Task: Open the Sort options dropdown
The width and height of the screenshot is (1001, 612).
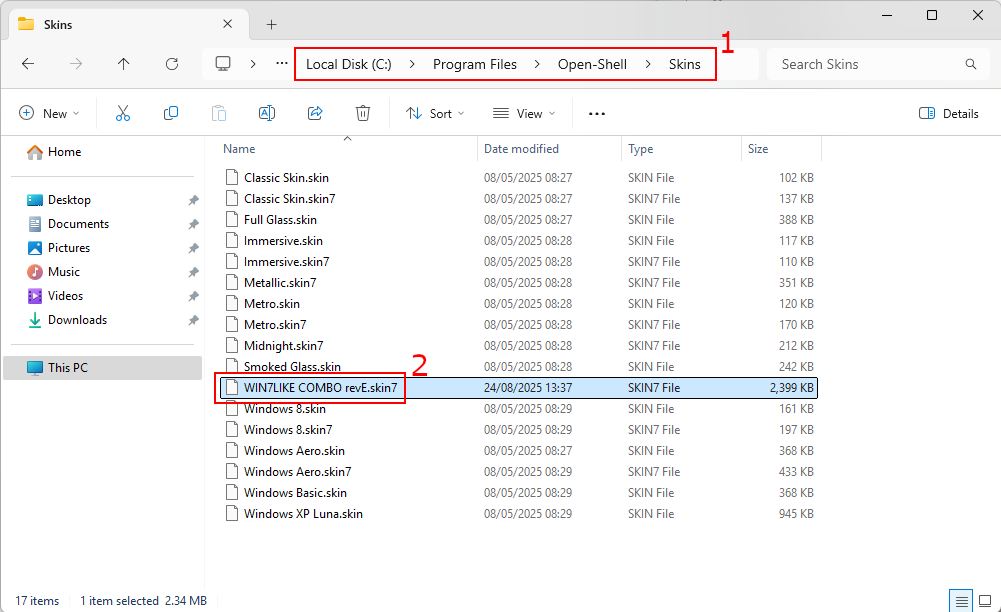Action: pyautogui.click(x=435, y=114)
